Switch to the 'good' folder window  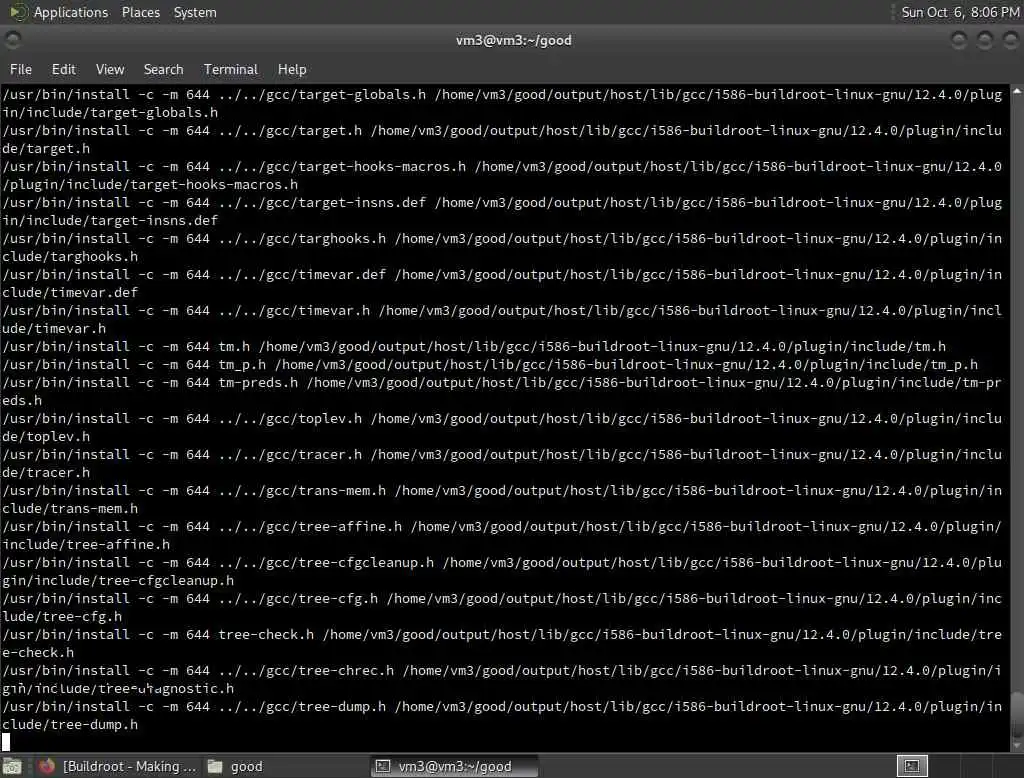point(235,766)
